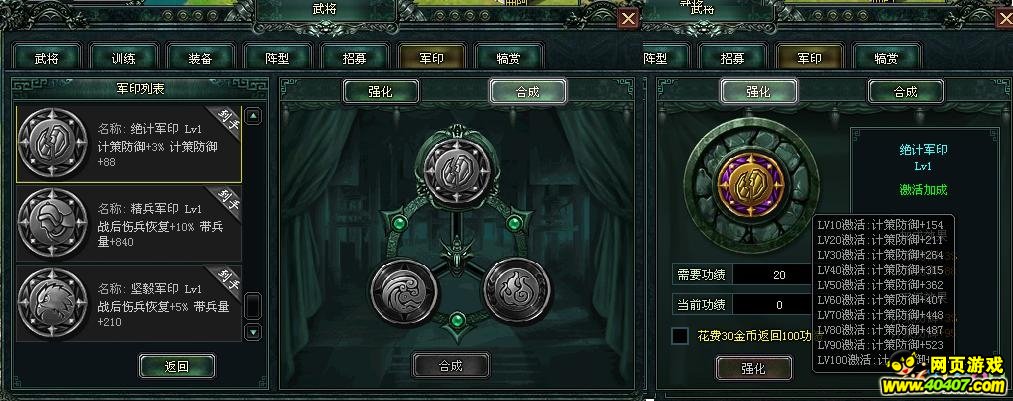Click the 强化 button at panel bottom right
This screenshot has height=401, width=1013.
753,368
